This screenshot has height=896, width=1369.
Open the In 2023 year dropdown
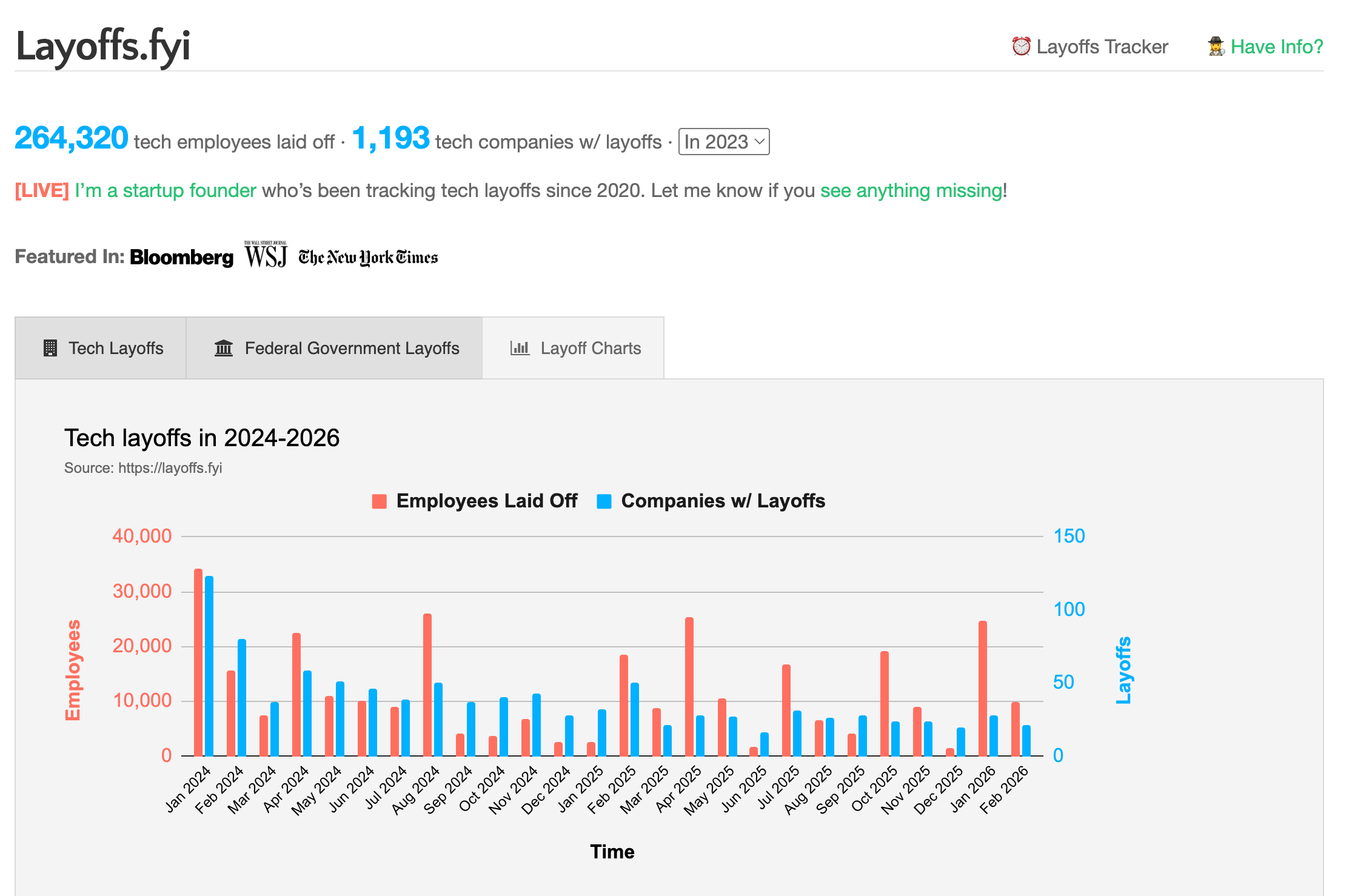coord(723,141)
